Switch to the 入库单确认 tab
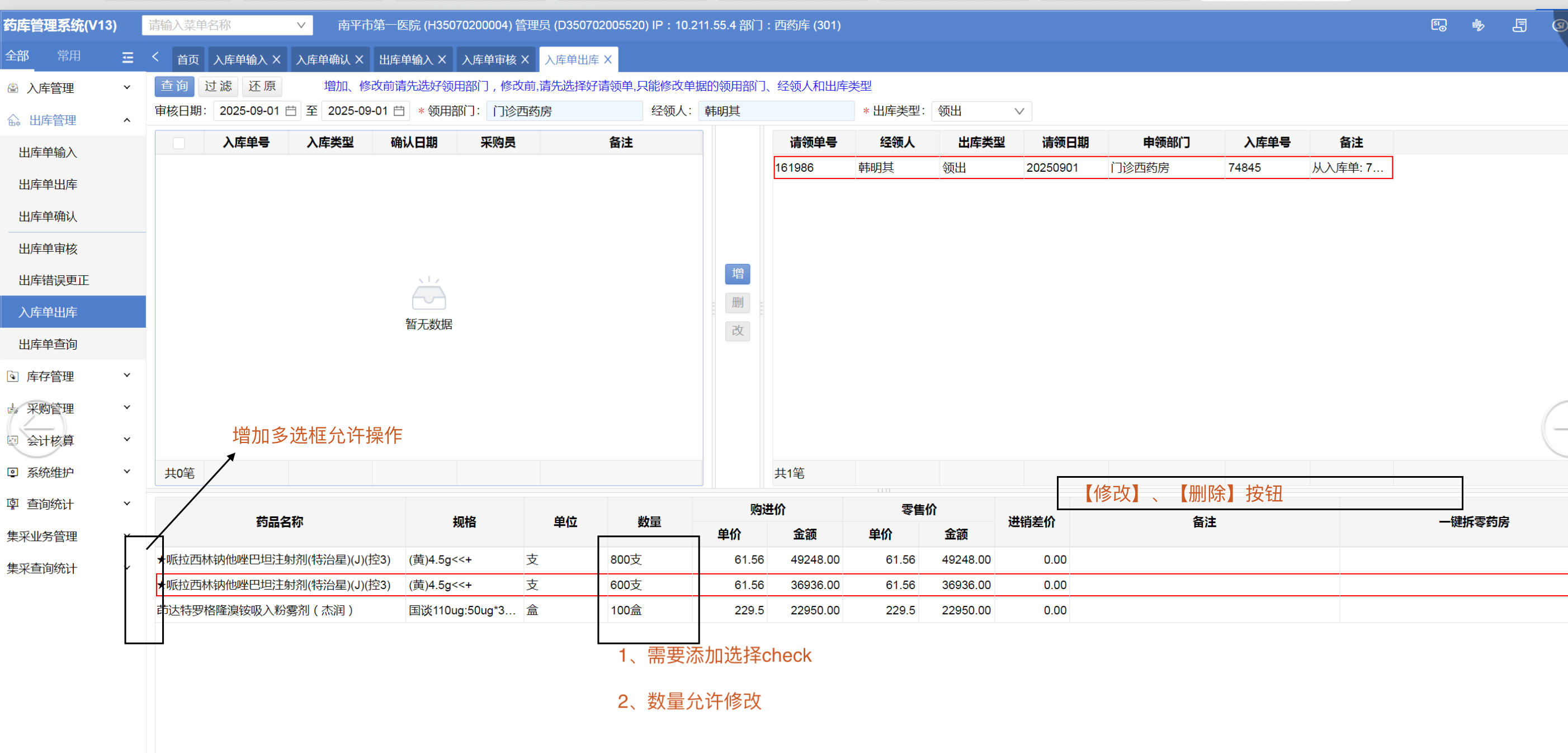 click(x=323, y=60)
